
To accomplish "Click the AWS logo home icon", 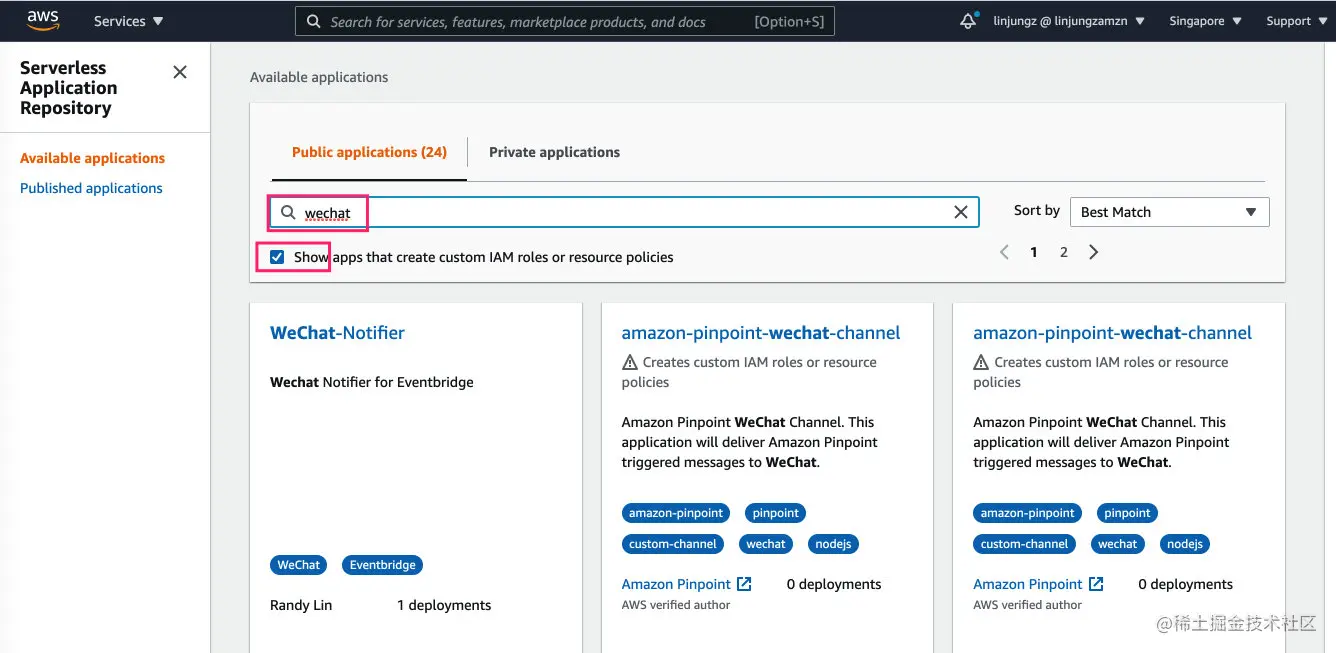I will click(43, 20).
